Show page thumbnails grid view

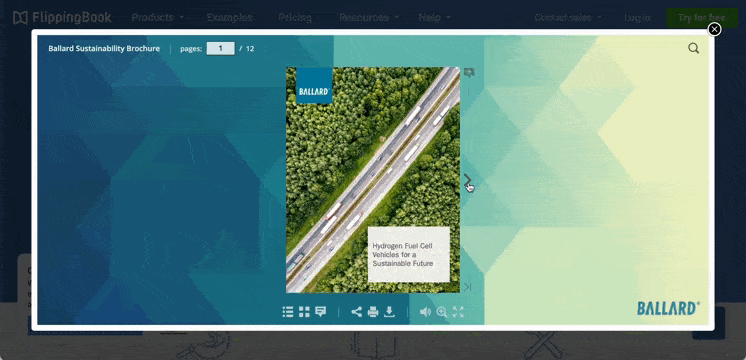[x=304, y=312]
